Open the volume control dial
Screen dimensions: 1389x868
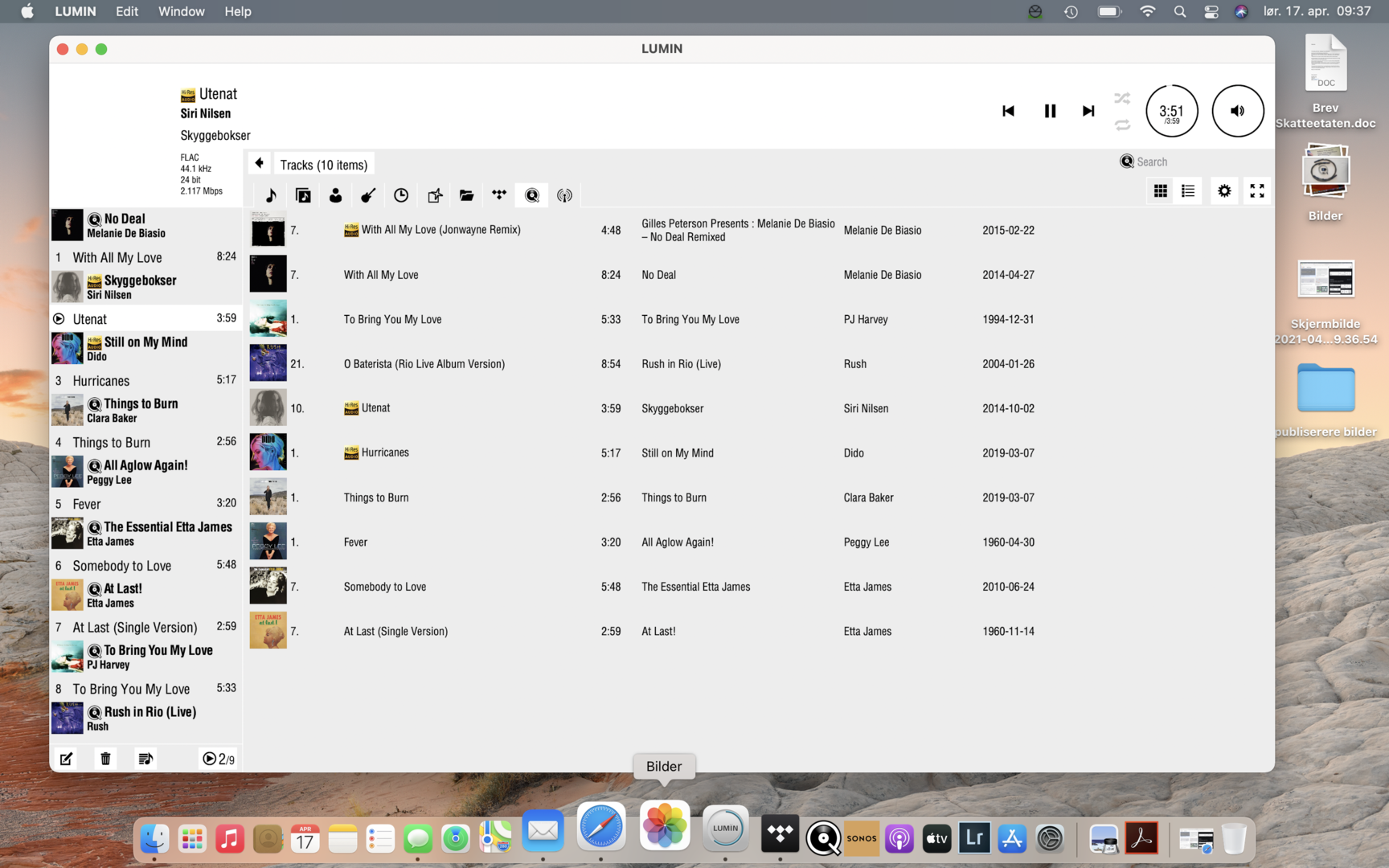point(1237,111)
